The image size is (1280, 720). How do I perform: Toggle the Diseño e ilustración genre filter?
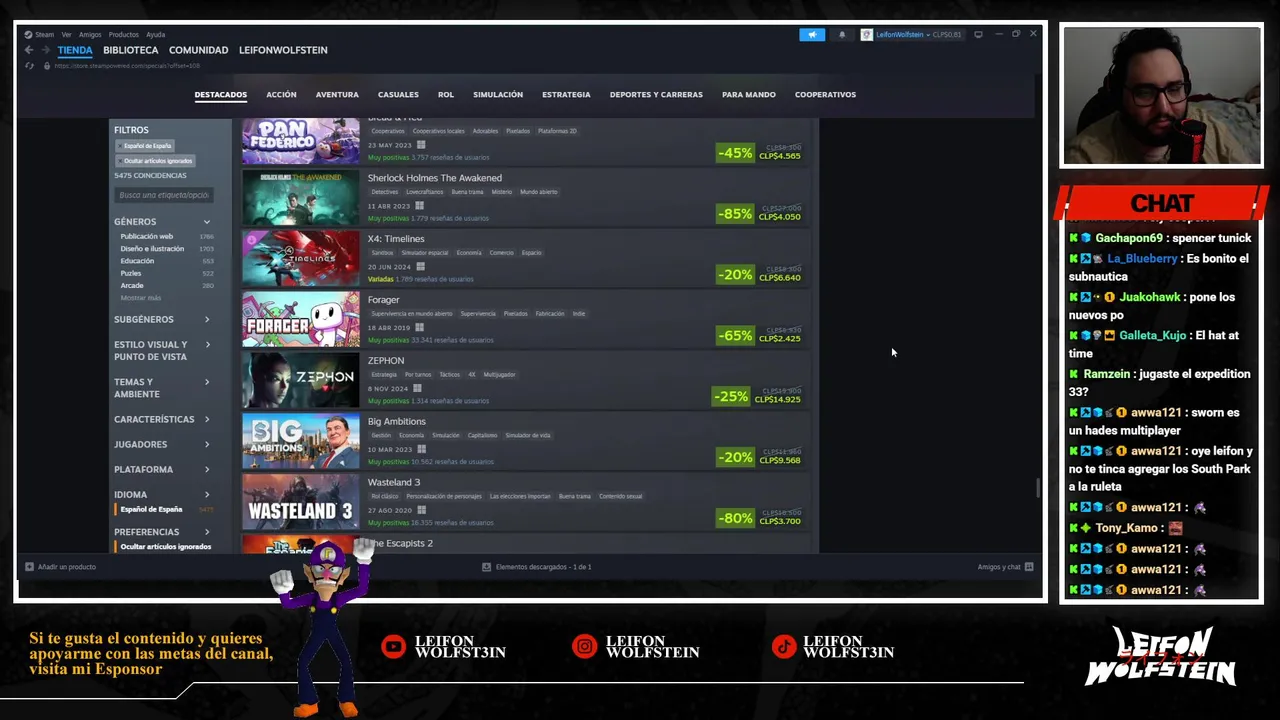152,249
